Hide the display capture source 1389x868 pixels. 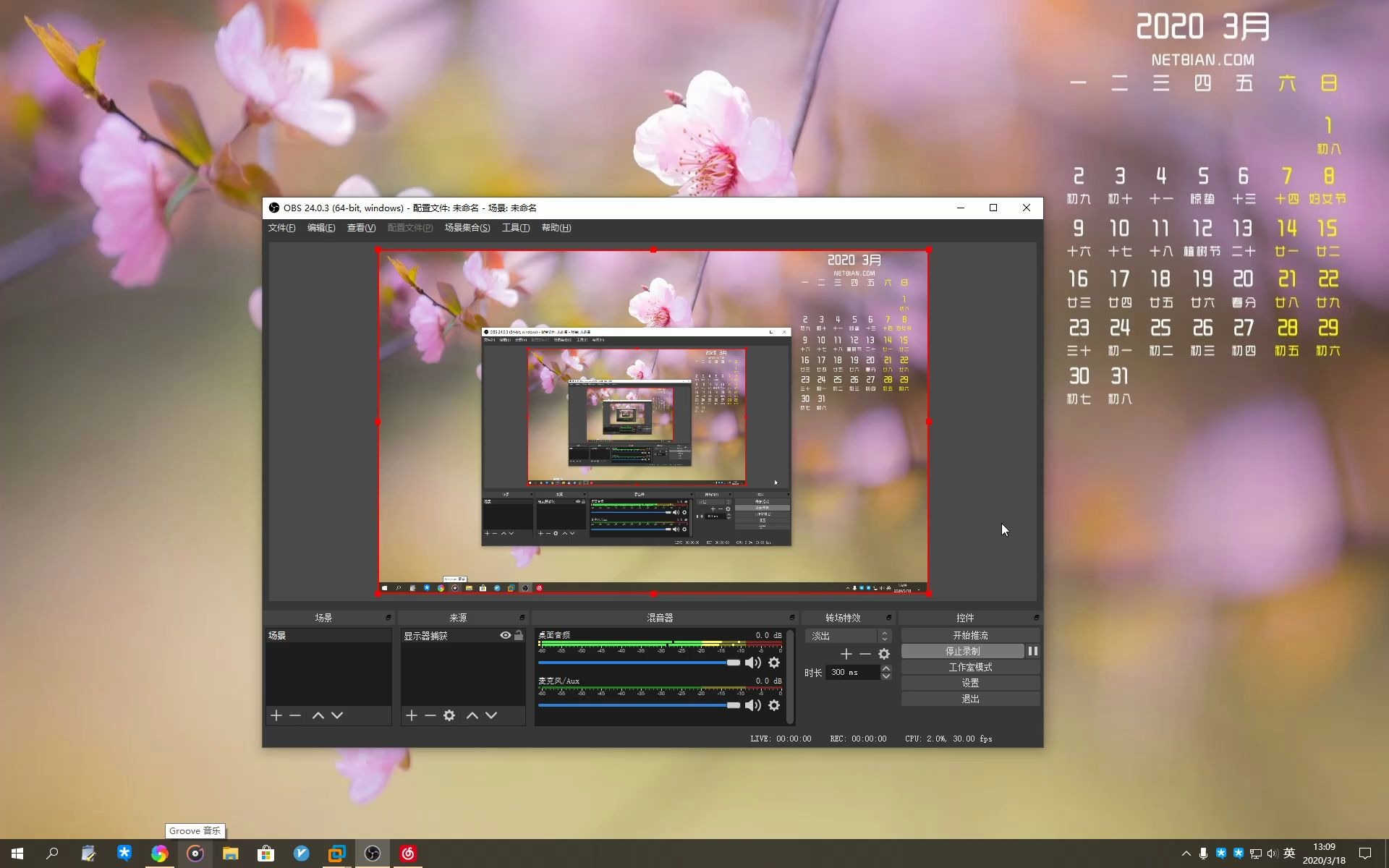[x=506, y=635]
